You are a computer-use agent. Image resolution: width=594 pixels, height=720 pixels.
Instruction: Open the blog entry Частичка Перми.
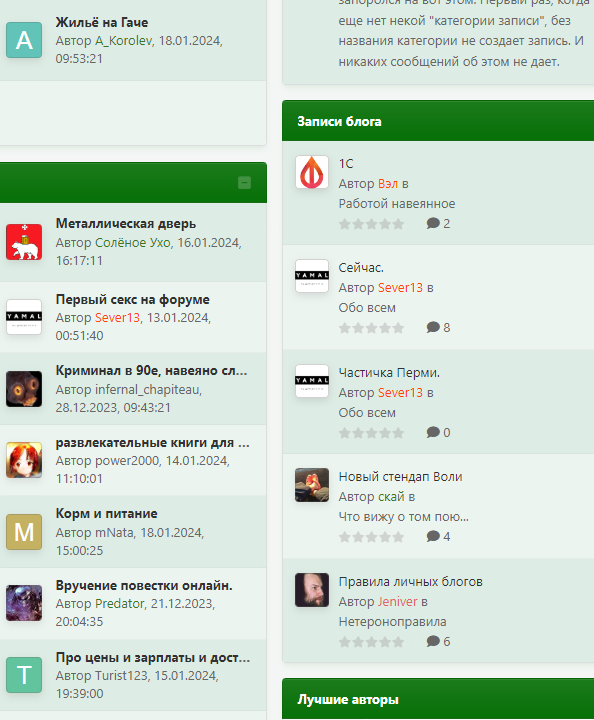389,372
